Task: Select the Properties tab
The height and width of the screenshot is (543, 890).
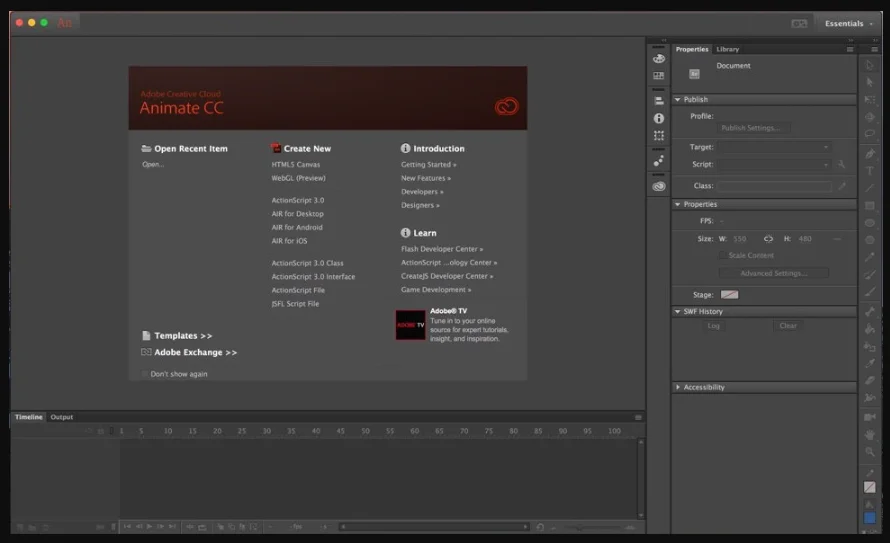Action: (x=692, y=49)
